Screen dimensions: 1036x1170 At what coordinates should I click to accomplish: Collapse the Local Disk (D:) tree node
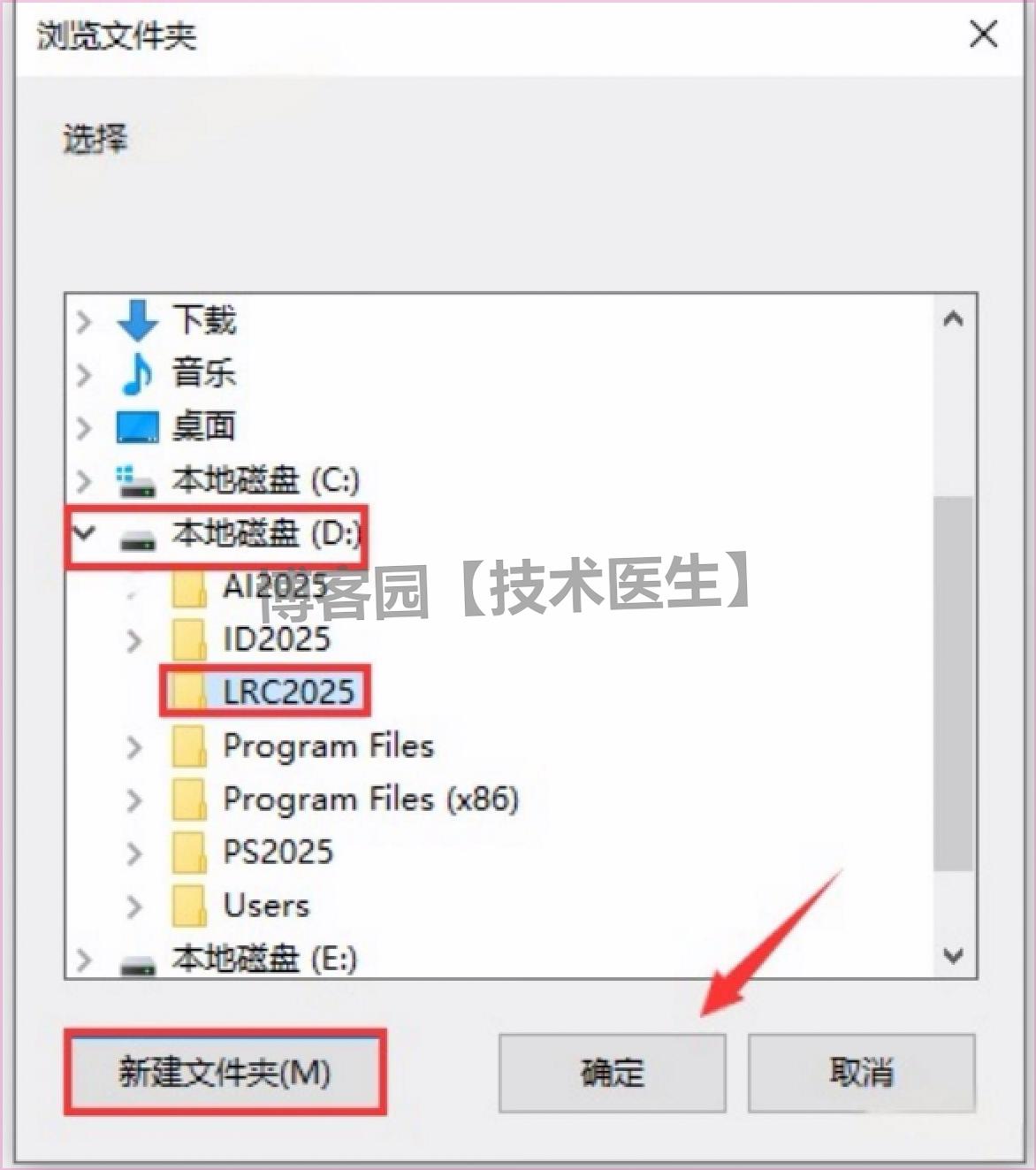tap(85, 533)
